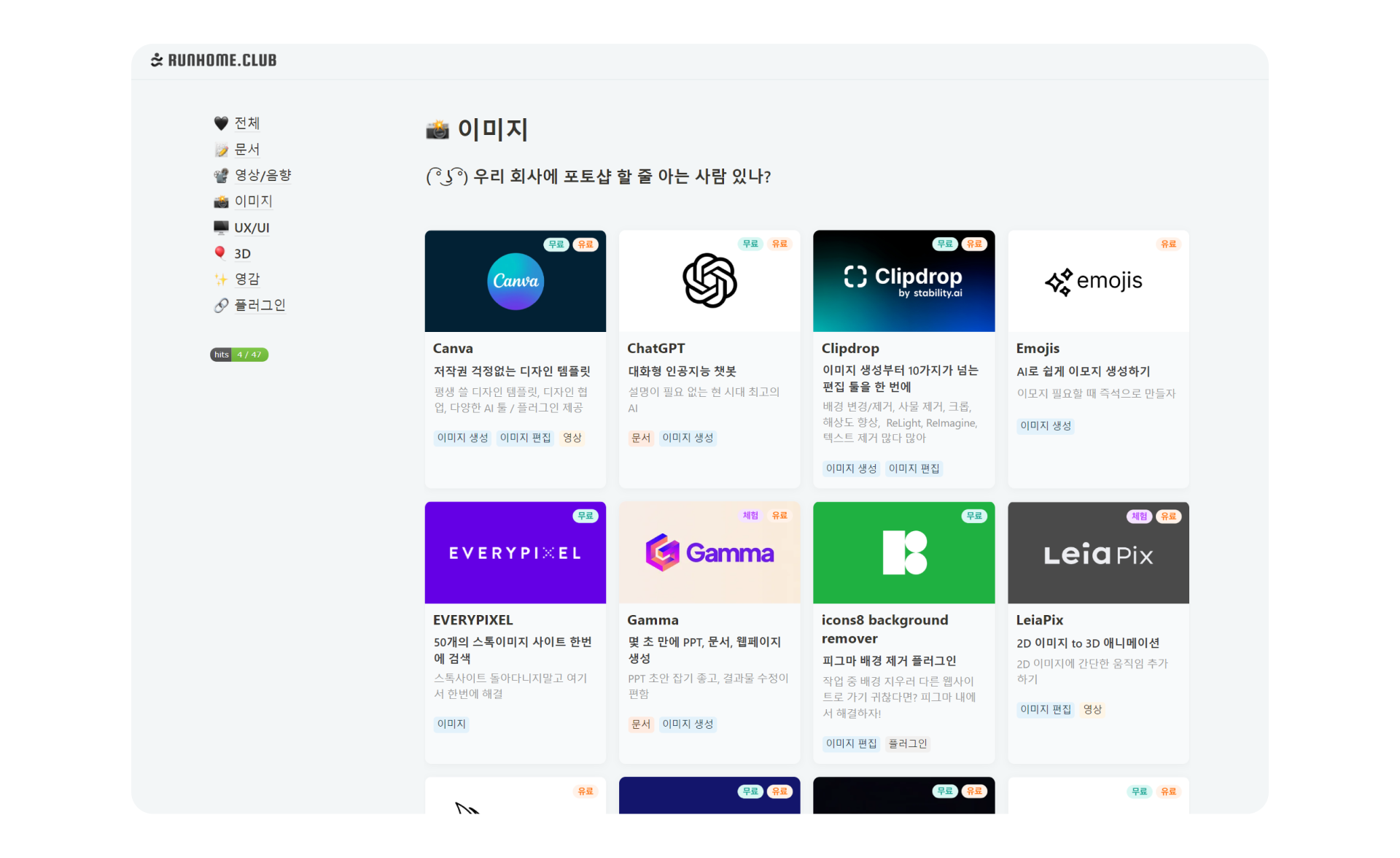1400x858 pixels.
Task: Open the emojis logo thumbnail
Action: 1098,281
